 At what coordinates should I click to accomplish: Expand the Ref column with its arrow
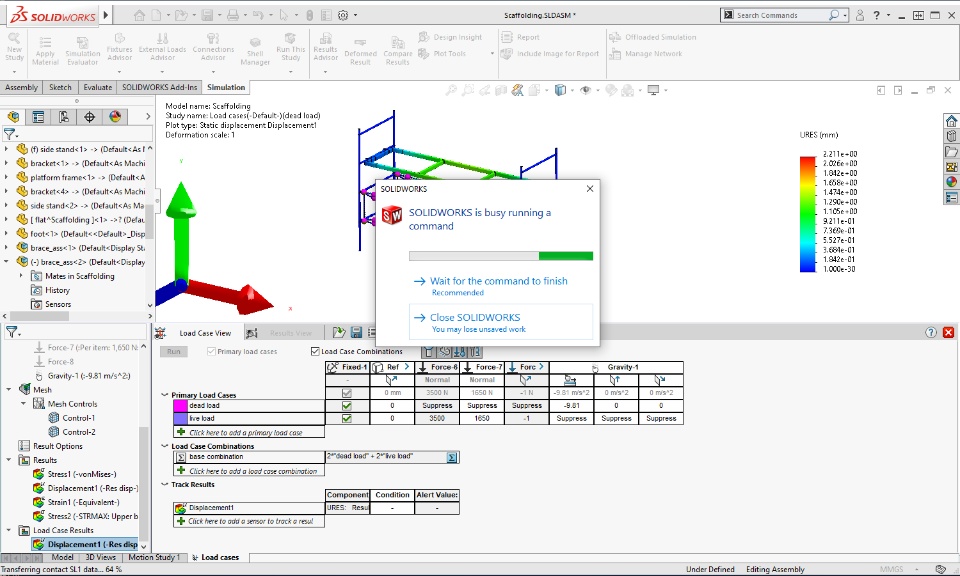(x=406, y=367)
